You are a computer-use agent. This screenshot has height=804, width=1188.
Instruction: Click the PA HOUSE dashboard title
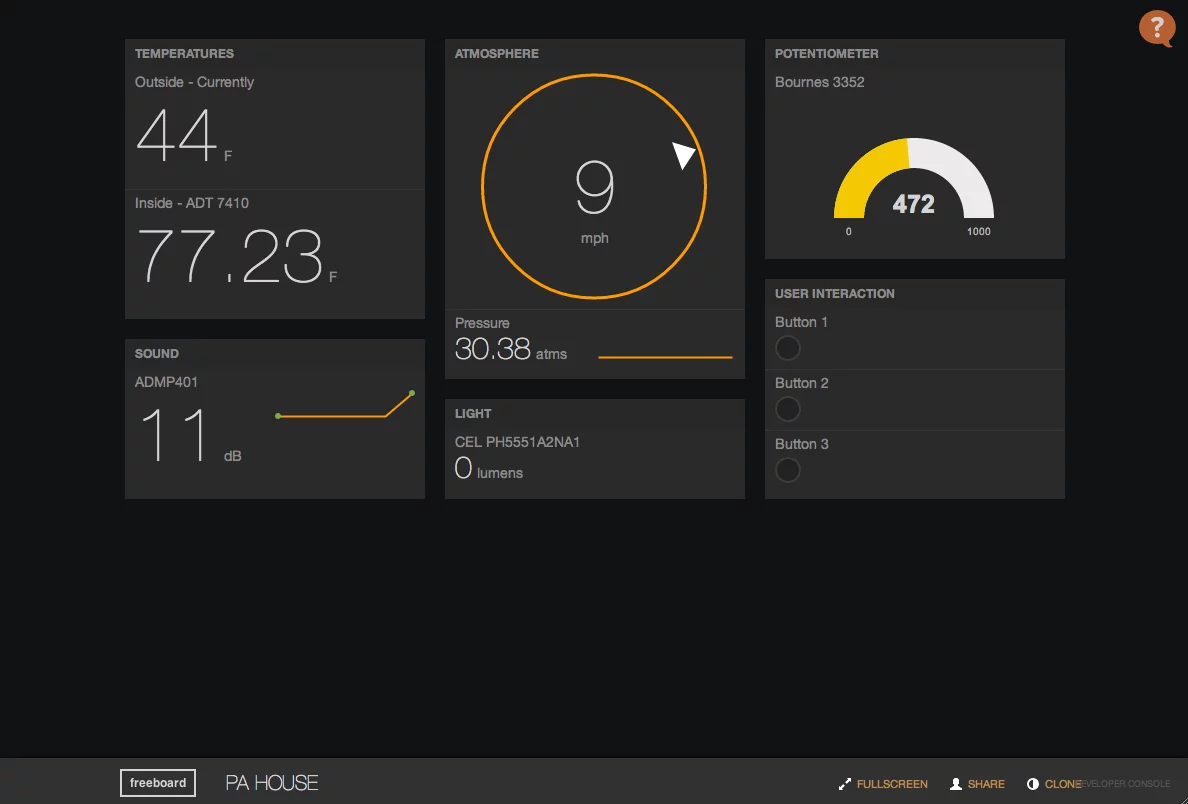272,783
